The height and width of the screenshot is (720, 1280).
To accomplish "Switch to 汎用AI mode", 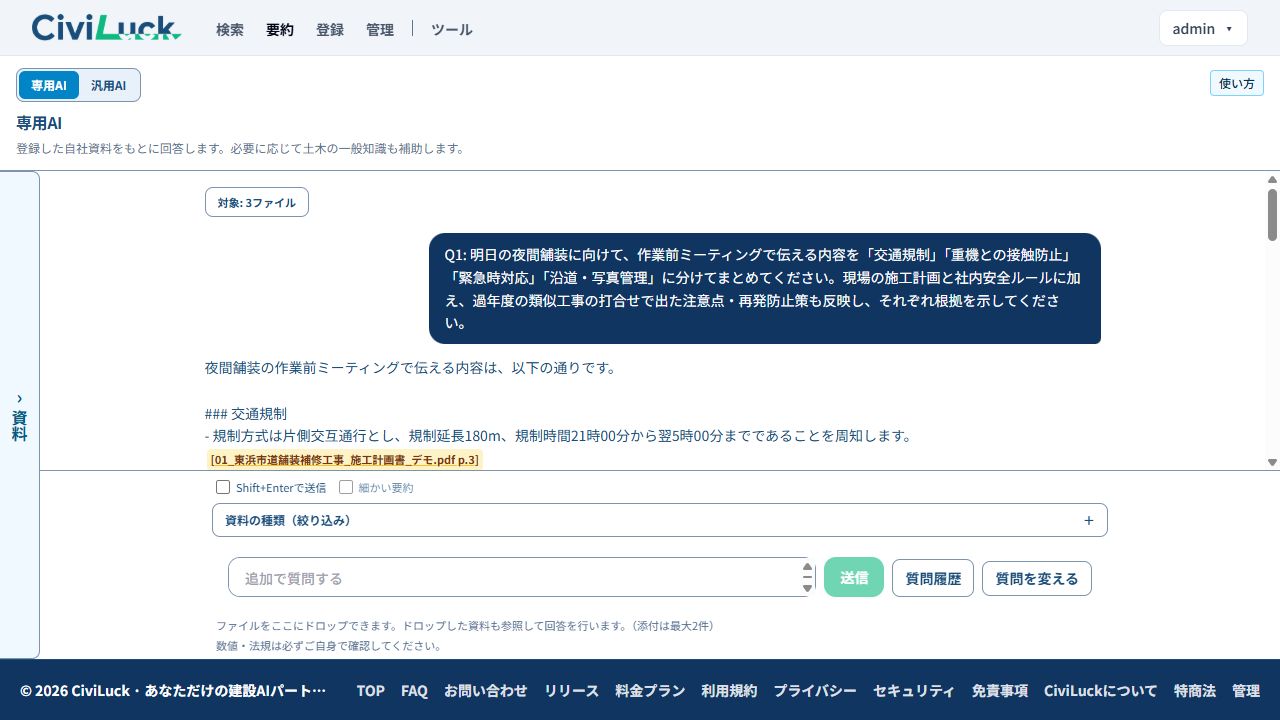I will (109, 85).
